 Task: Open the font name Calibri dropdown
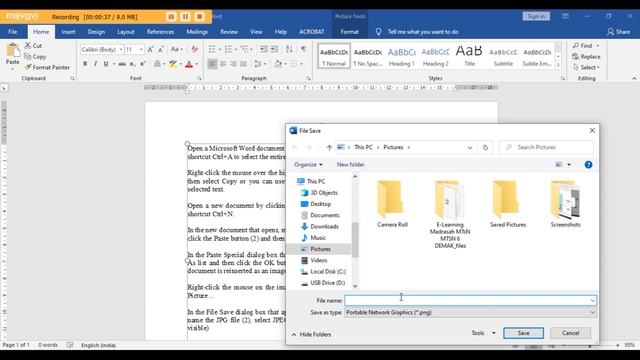(x=121, y=49)
